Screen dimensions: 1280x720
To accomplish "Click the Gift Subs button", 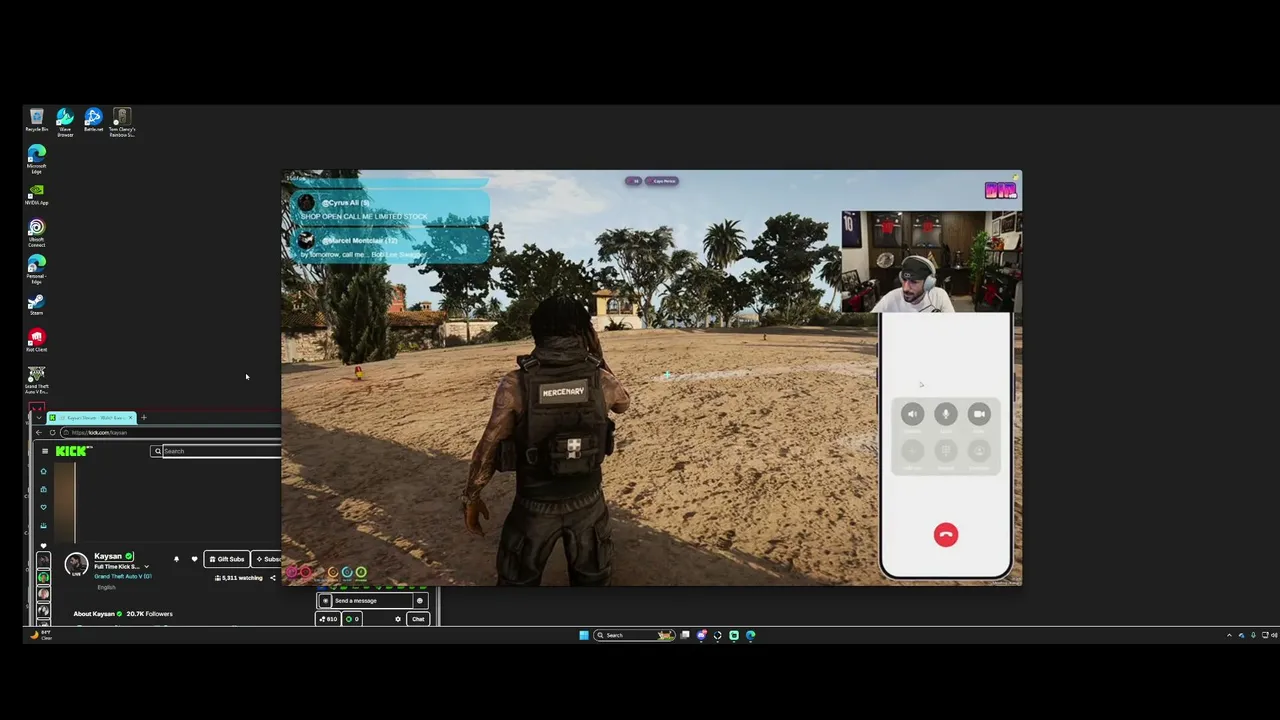I will [227, 559].
